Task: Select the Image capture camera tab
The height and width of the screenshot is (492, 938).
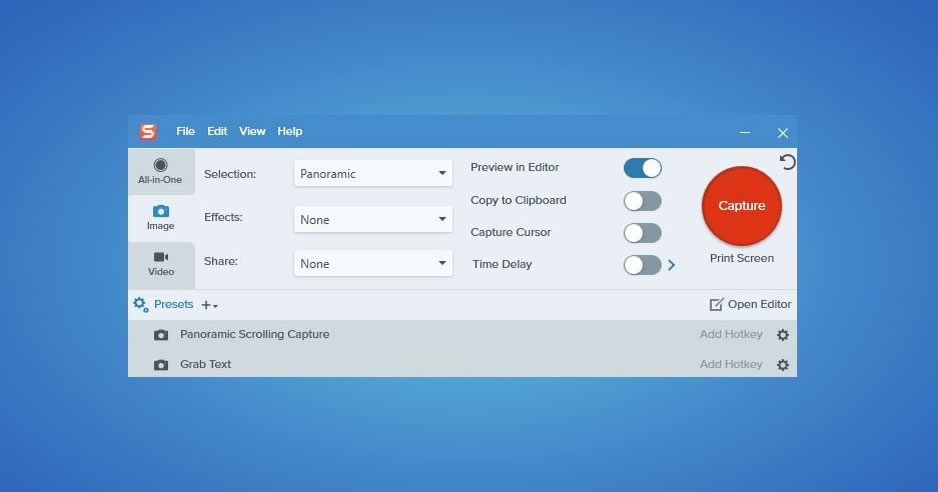Action: 160,217
